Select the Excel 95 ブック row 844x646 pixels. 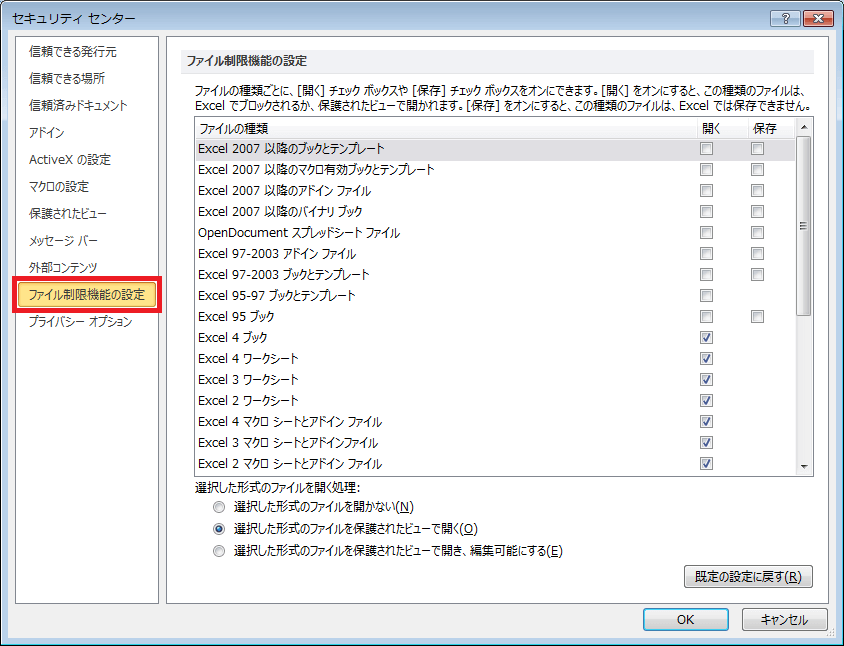pyautogui.click(x=495, y=317)
